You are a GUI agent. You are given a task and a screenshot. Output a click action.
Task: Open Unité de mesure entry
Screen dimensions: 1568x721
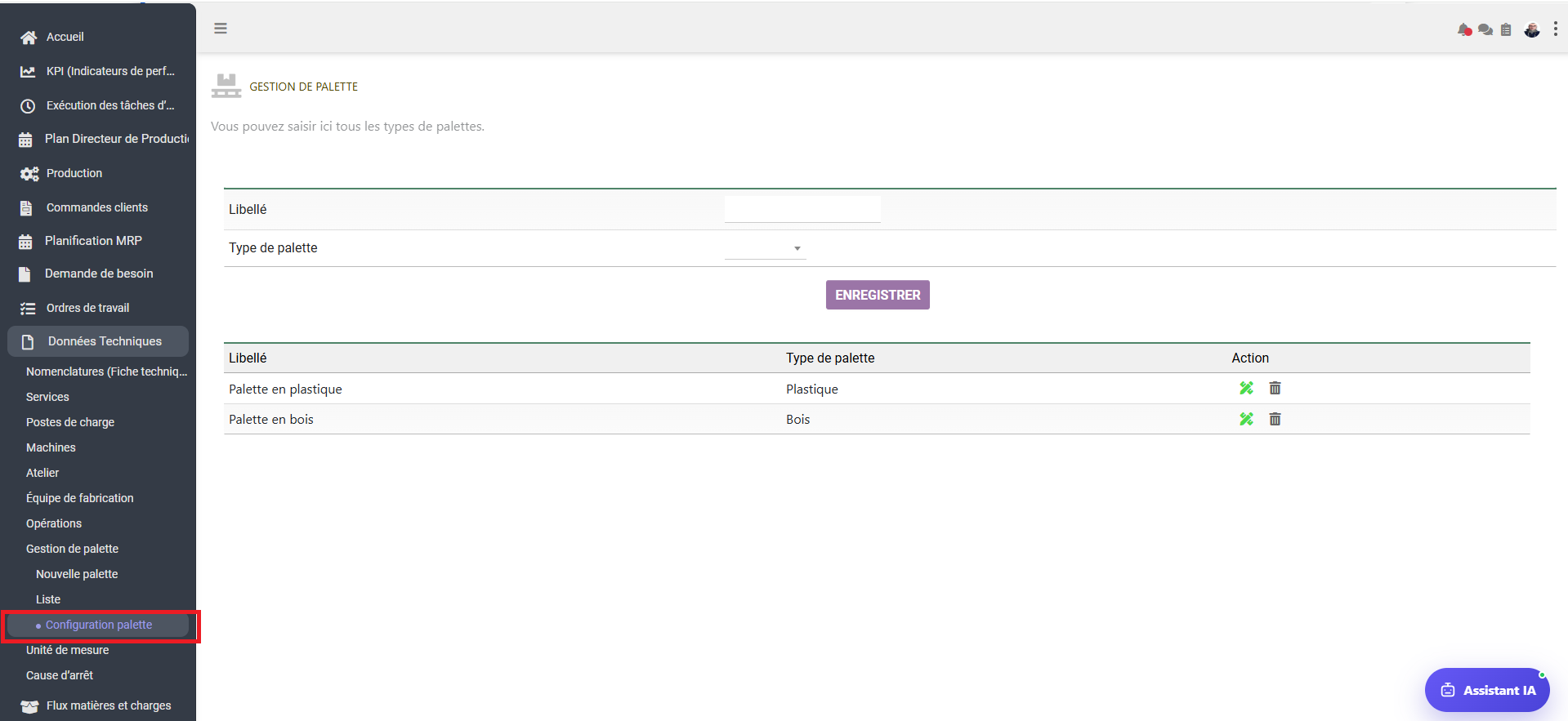pyautogui.click(x=67, y=650)
